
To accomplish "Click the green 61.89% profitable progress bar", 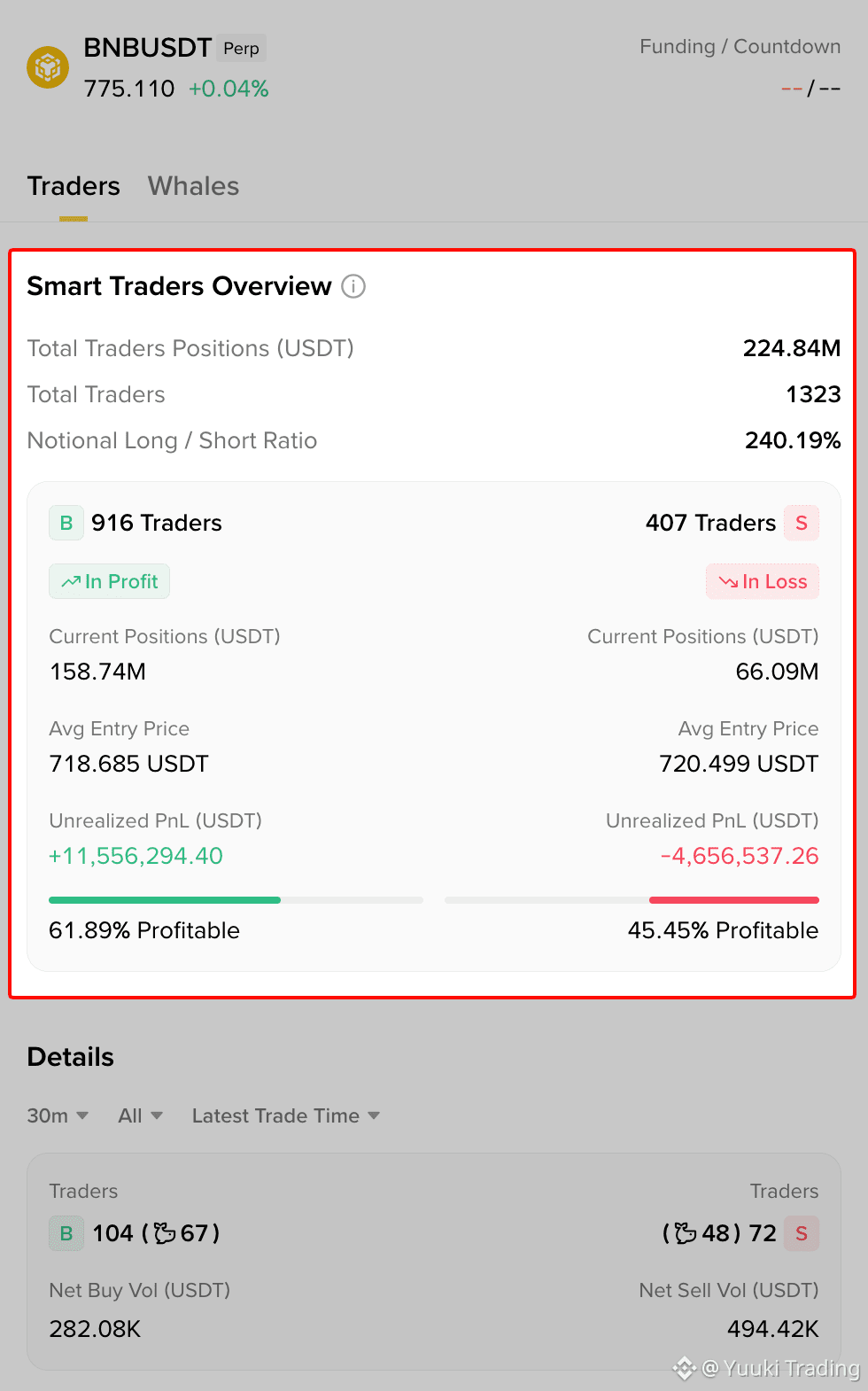I will (x=165, y=900).
